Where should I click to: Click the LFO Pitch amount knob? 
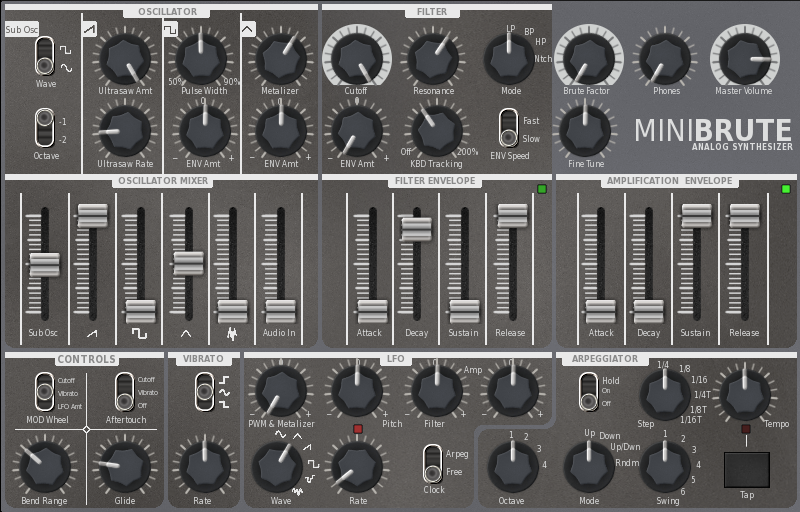point(357,391)
